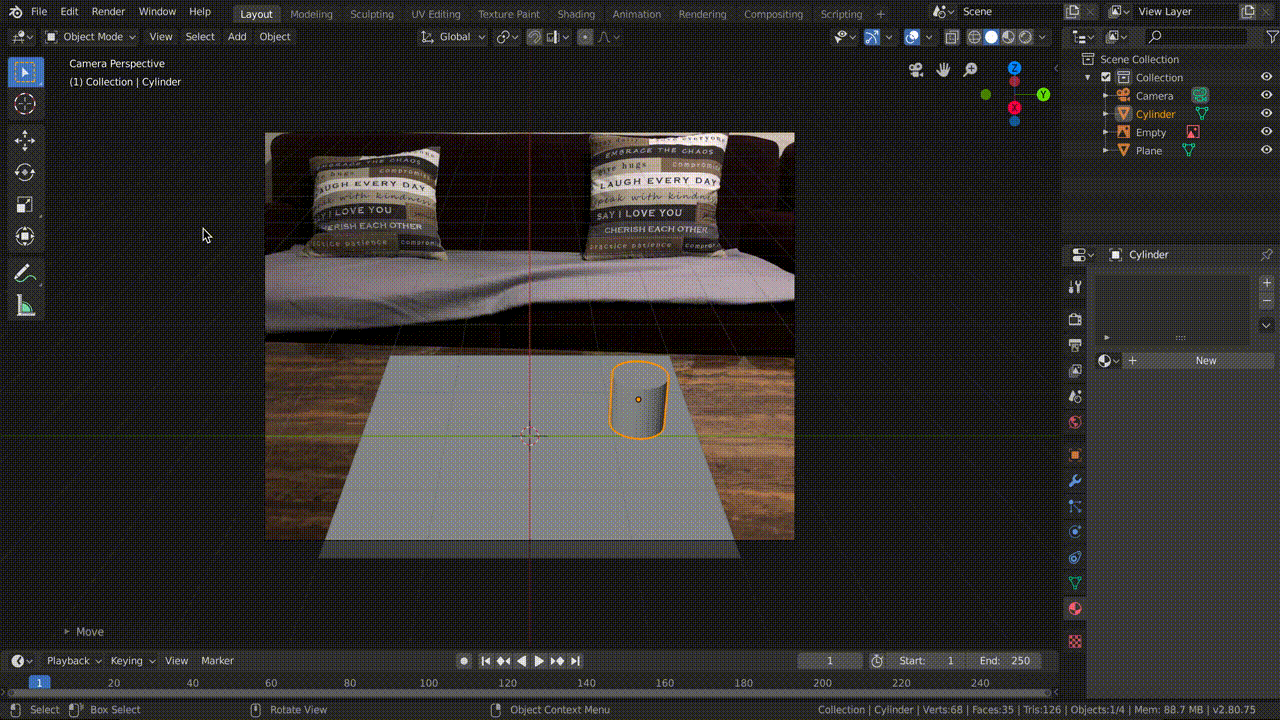Open the Object Mode dropdown
1280x720 pixels.
click(92, 37)
